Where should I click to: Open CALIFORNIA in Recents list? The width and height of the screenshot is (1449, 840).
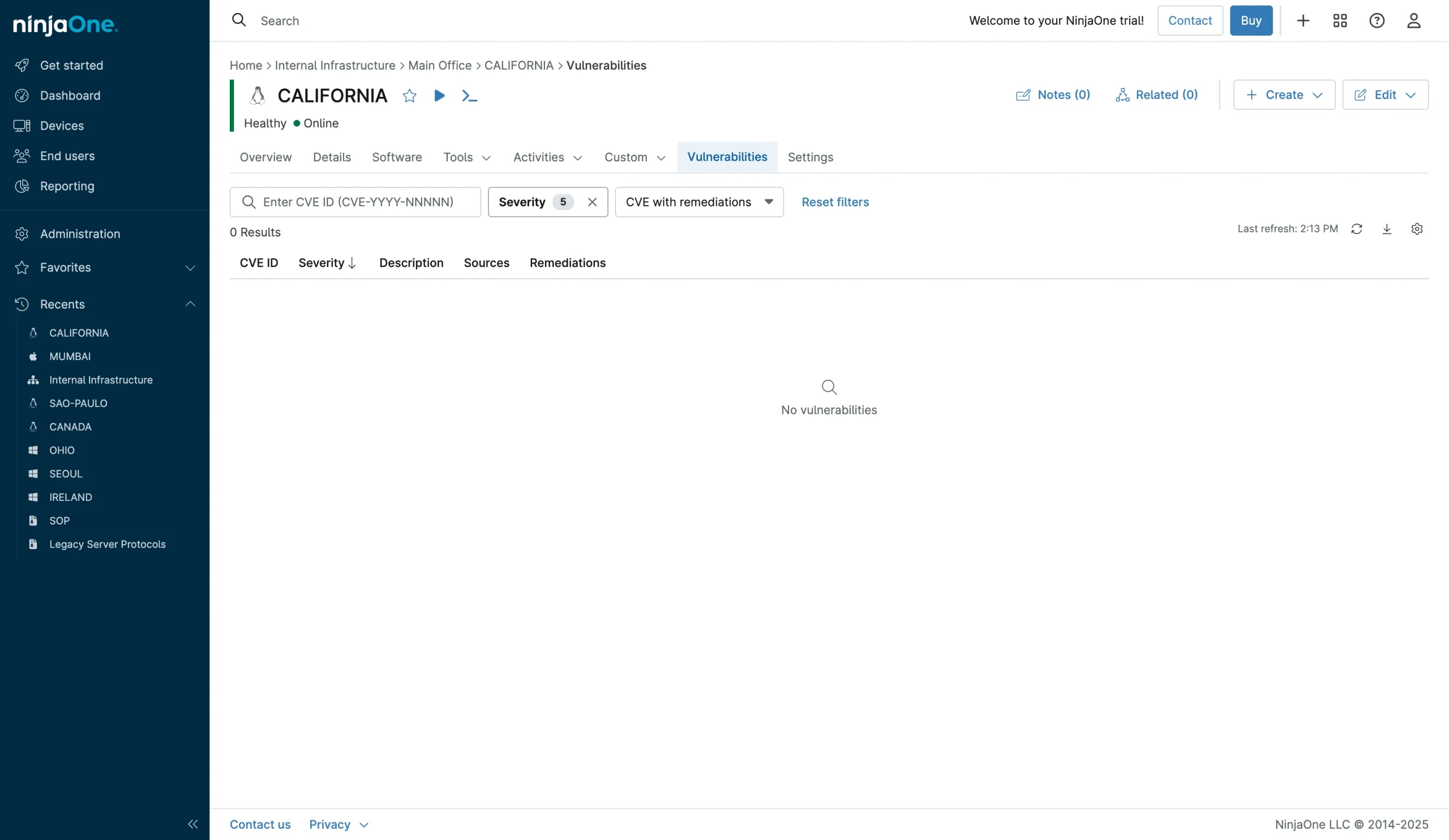coord(79,333)
